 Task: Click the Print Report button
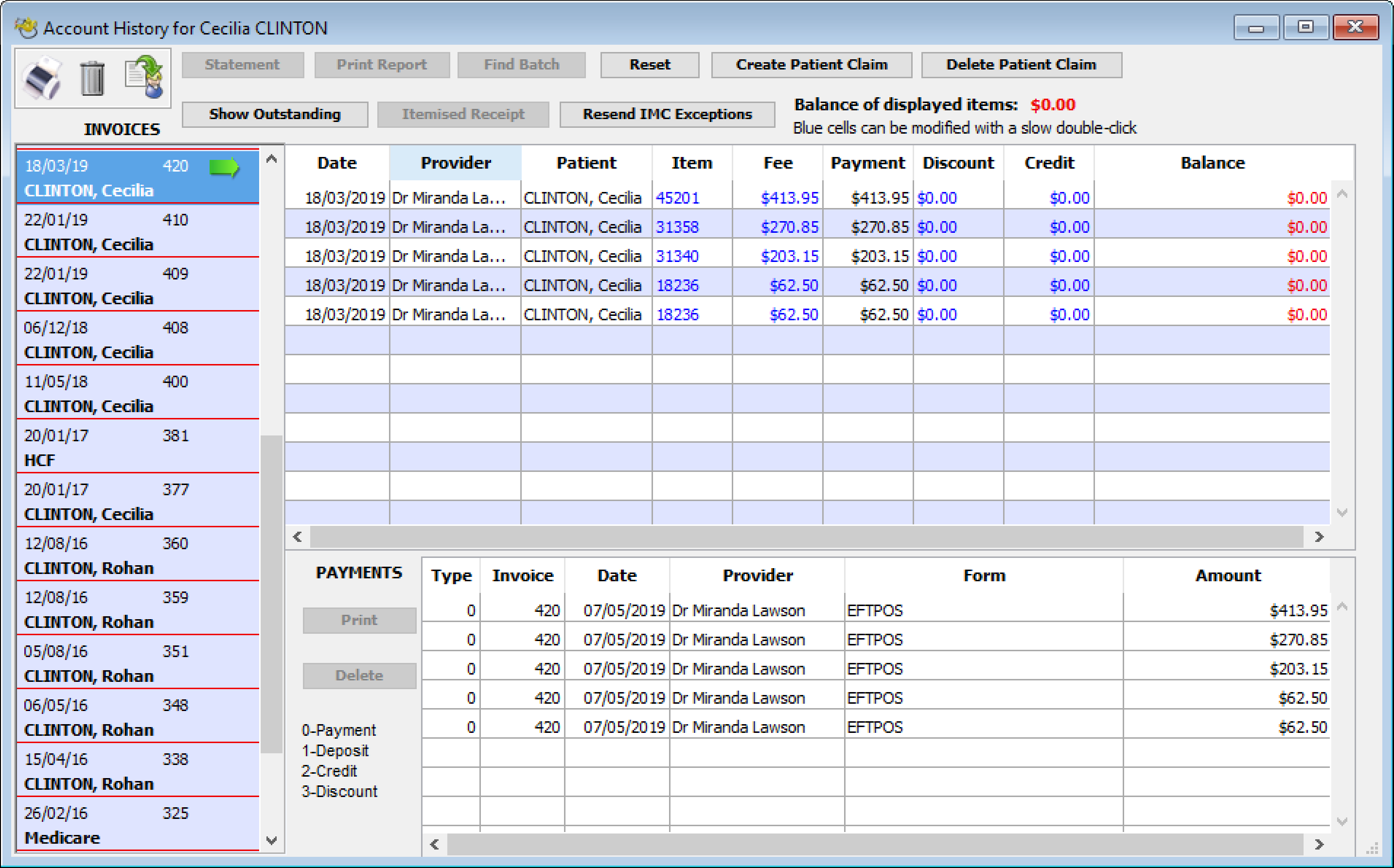pyautogui.click(x=382, y=65)
